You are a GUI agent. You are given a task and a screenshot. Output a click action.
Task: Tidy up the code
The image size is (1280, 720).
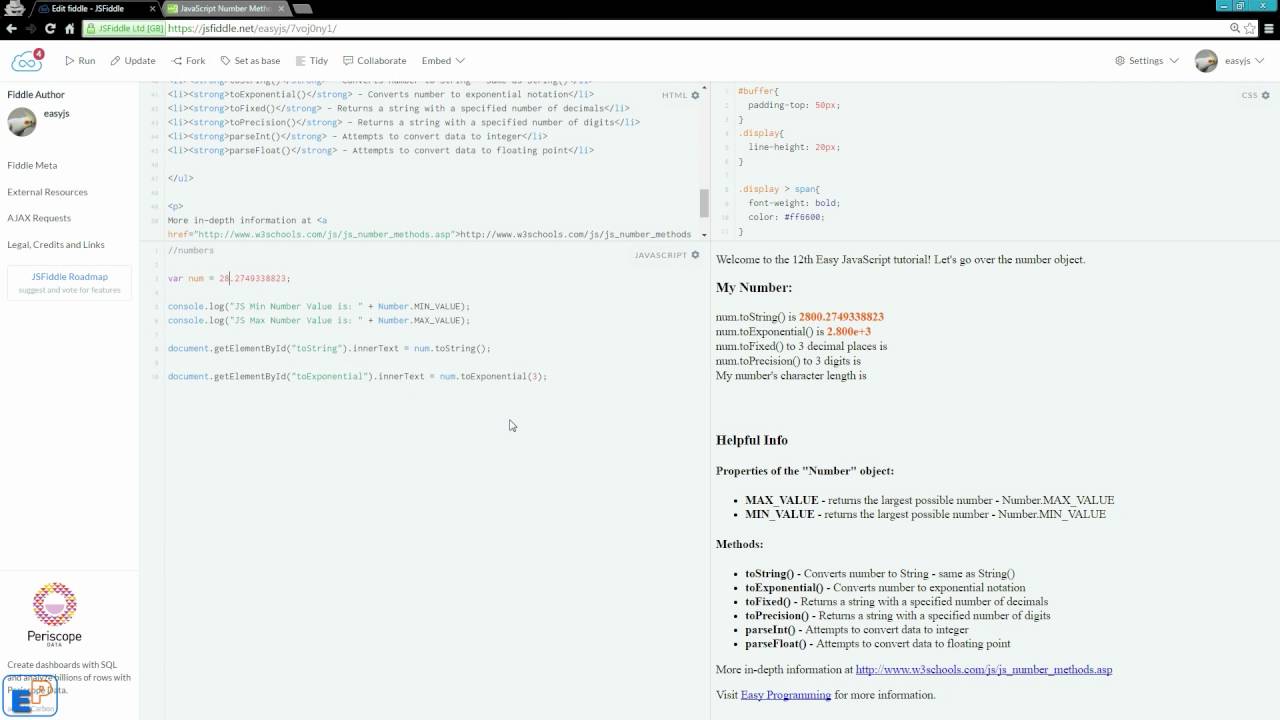(x=311, y=61)
